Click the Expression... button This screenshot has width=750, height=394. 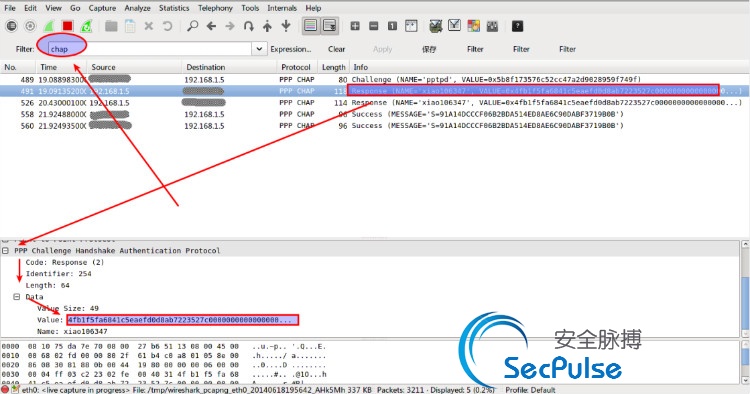pyautogui.click(x=290, y=49)
